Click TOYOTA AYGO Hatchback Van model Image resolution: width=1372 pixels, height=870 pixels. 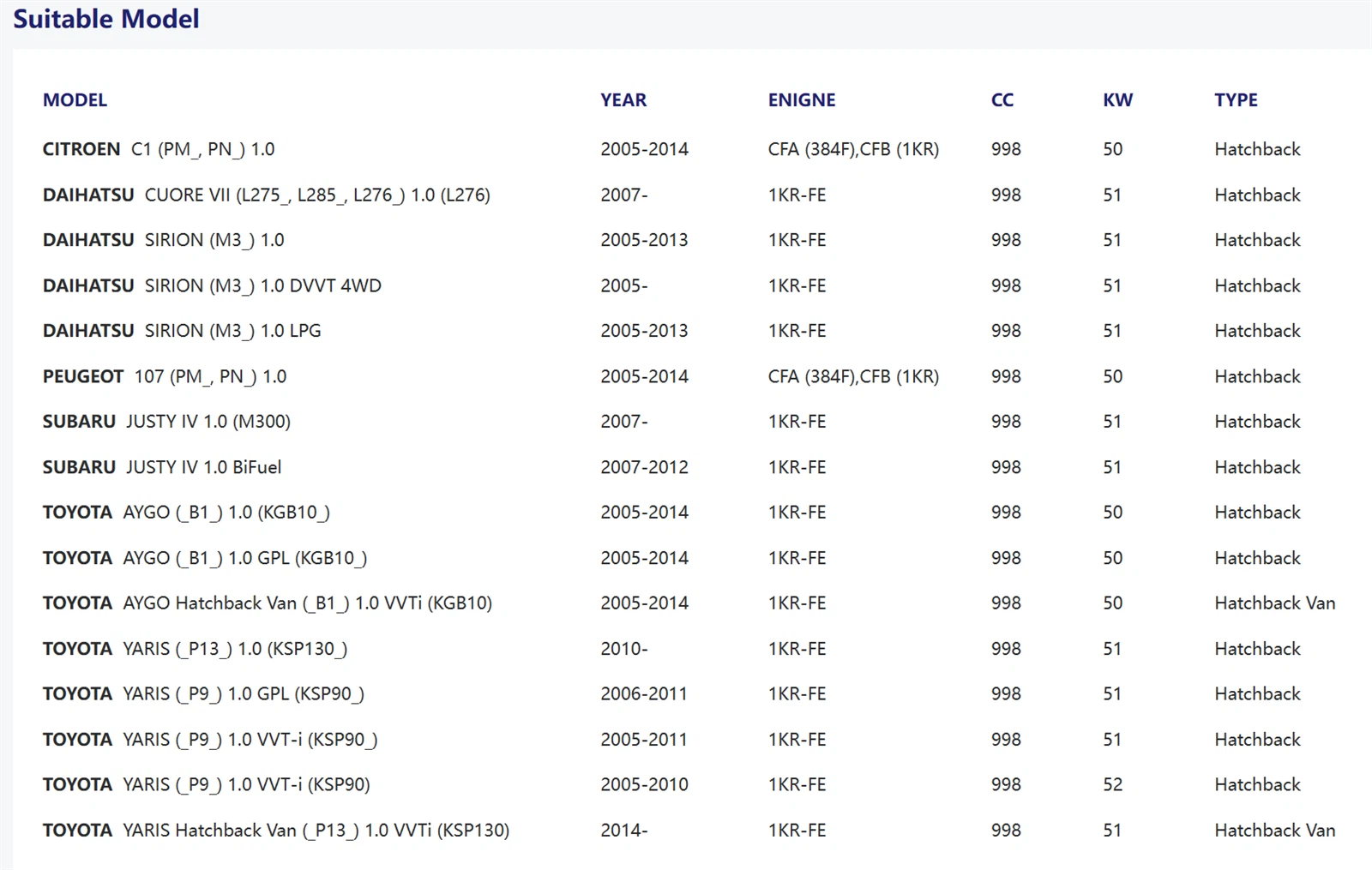pos(268,603)
